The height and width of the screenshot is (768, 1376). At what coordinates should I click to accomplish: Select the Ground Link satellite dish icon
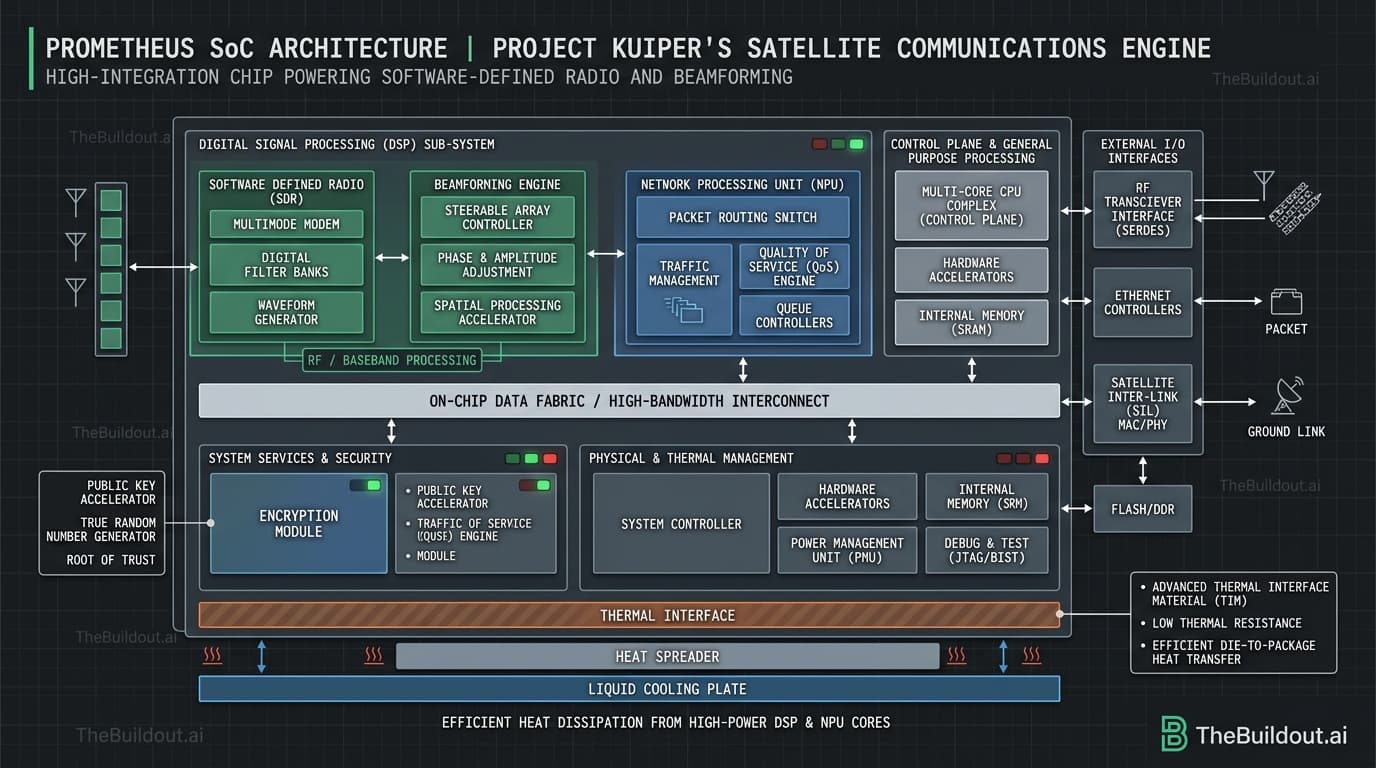(1288, 397)
